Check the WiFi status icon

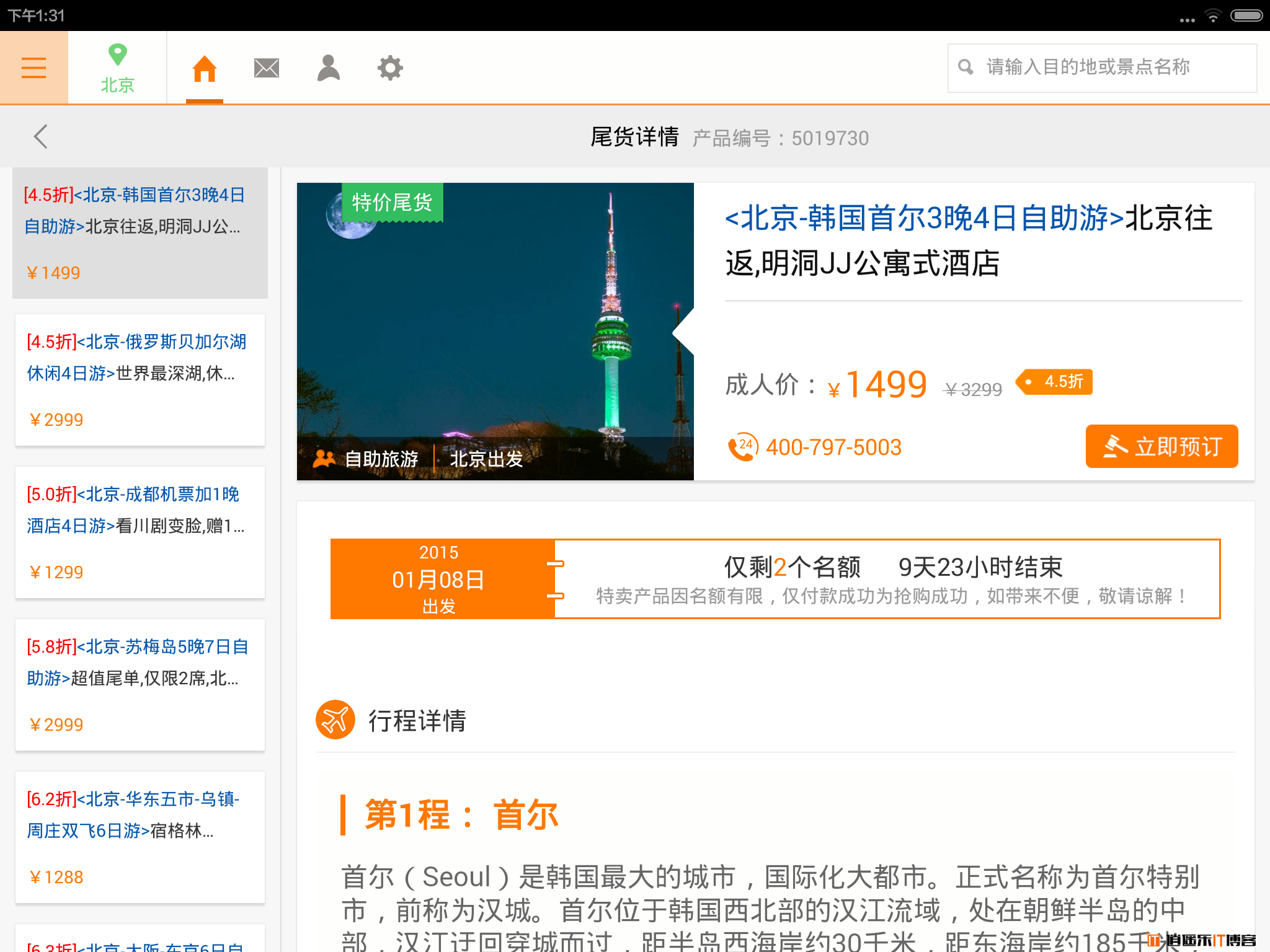(x=1213, y=15)
